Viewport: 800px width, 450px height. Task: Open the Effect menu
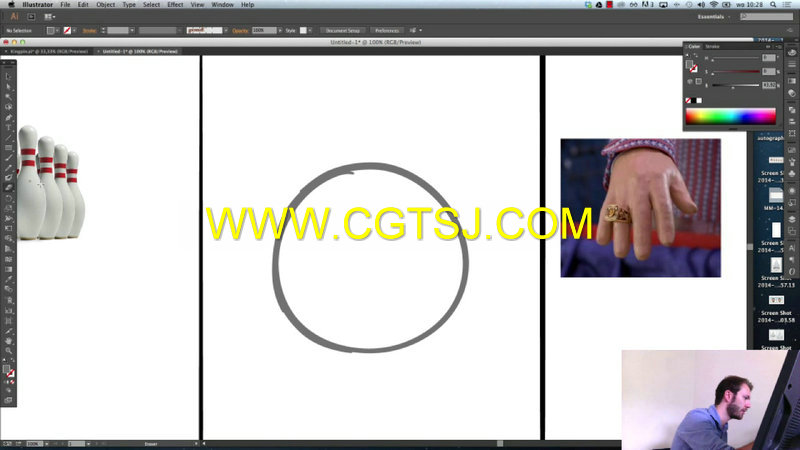175,5
